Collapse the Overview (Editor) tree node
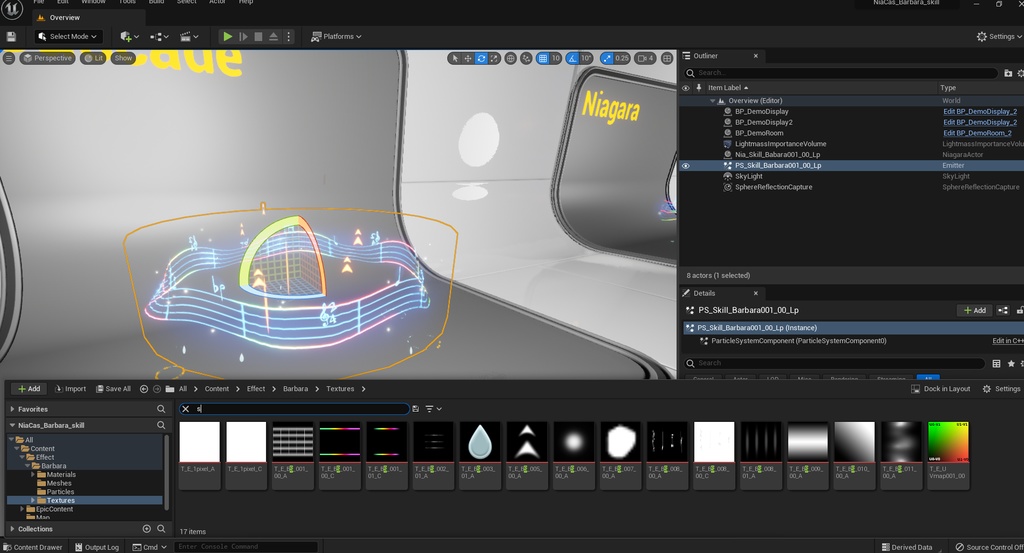This screenshot has height=553, width=1024. (x=714, y=101)
